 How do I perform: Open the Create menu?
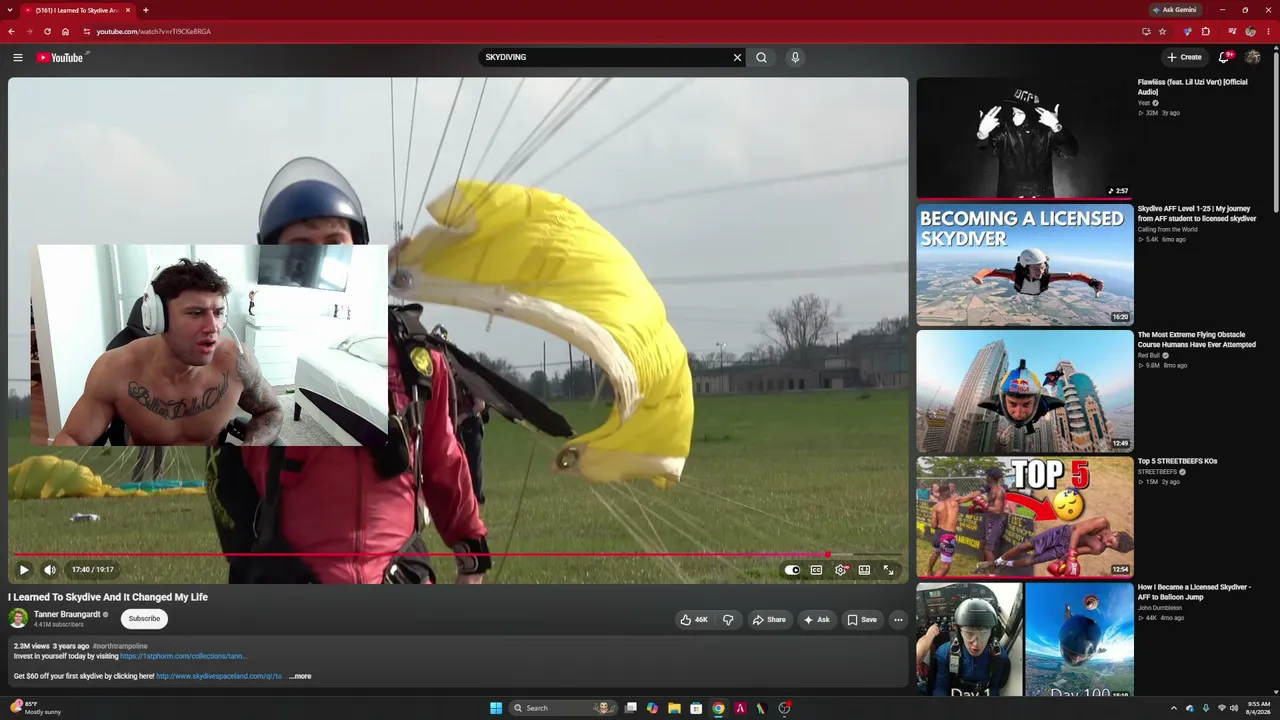click(1184, 57)
